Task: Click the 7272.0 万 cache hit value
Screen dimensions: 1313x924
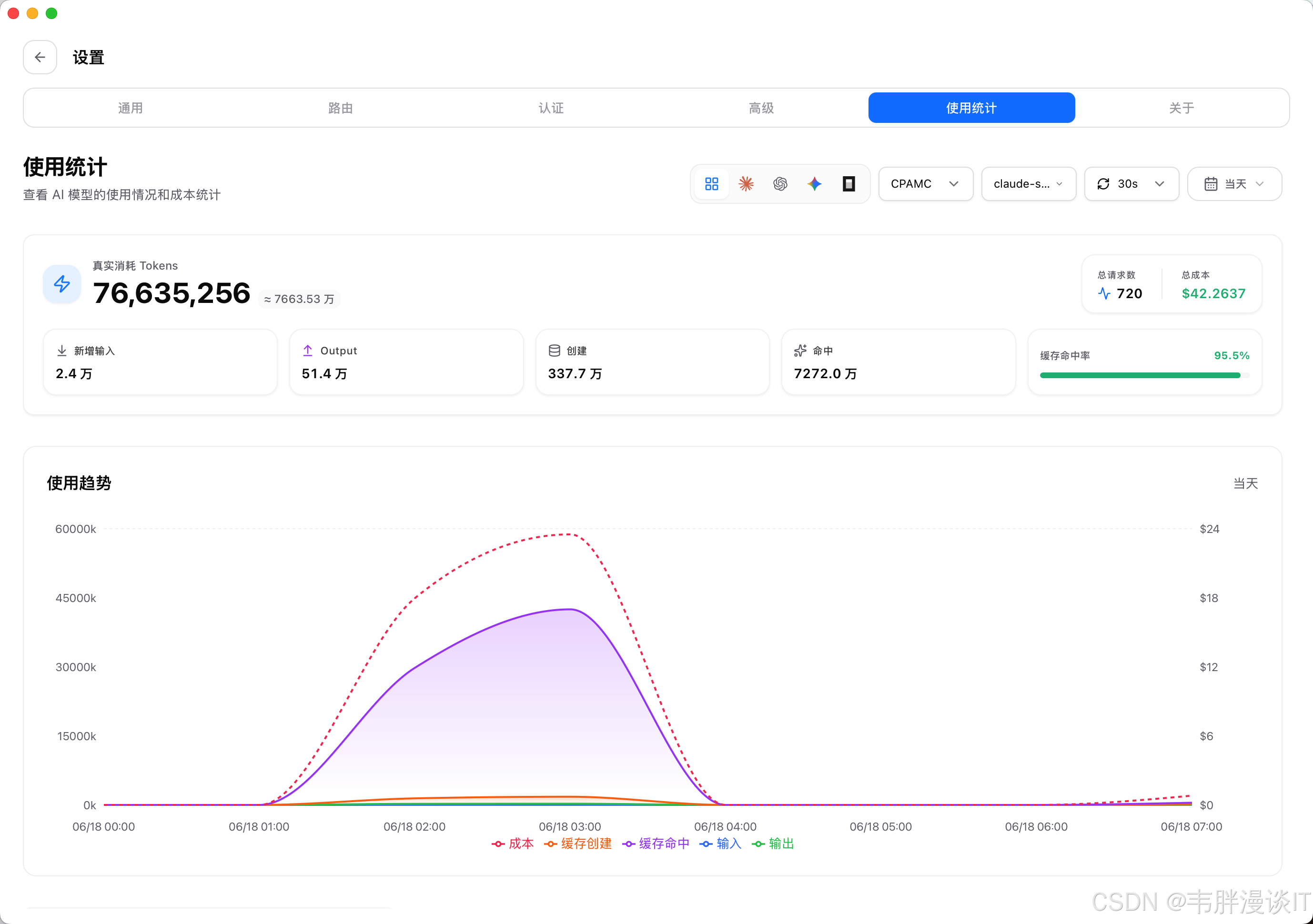Action: point(825,373)
